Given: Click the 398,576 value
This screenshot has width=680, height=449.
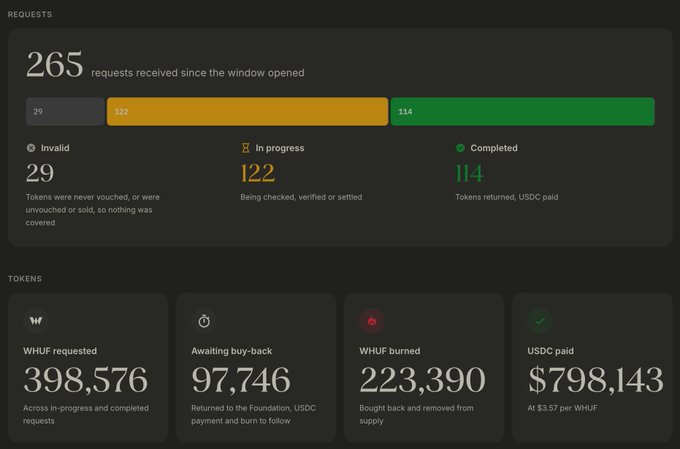Looking at the screenshot, I should tap(86, 380).
